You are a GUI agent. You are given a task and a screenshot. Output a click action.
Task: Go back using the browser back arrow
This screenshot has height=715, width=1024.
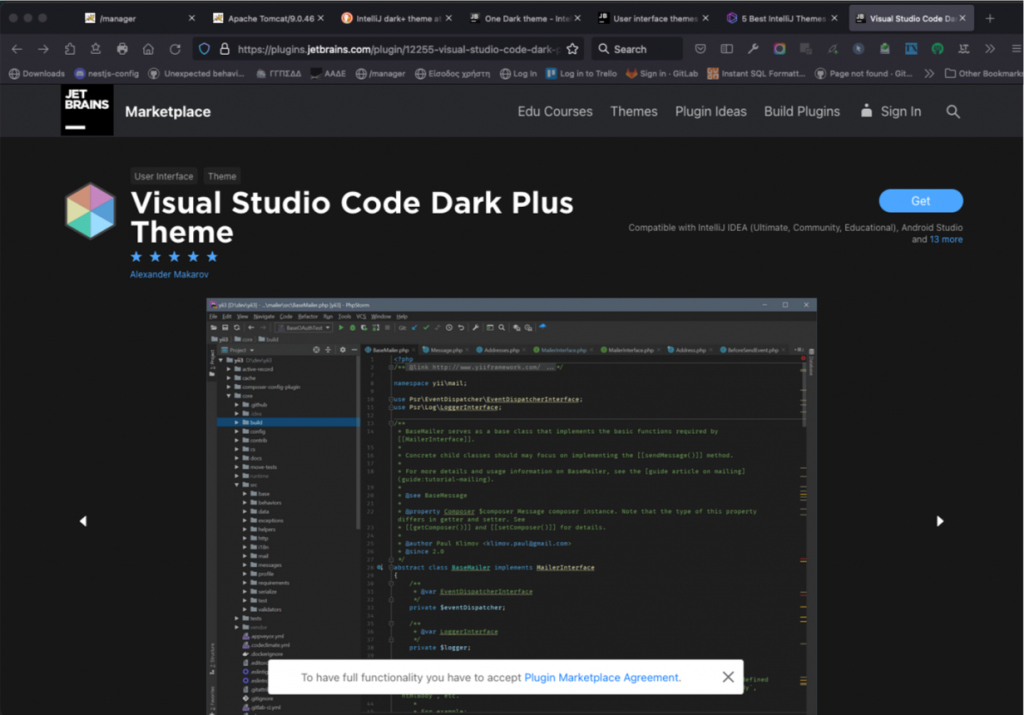click(x=17, y=49)
